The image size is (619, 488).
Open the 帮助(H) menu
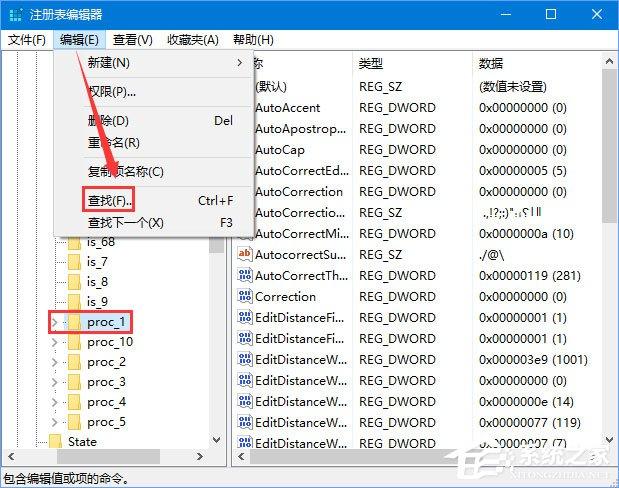tap(253, 39)
